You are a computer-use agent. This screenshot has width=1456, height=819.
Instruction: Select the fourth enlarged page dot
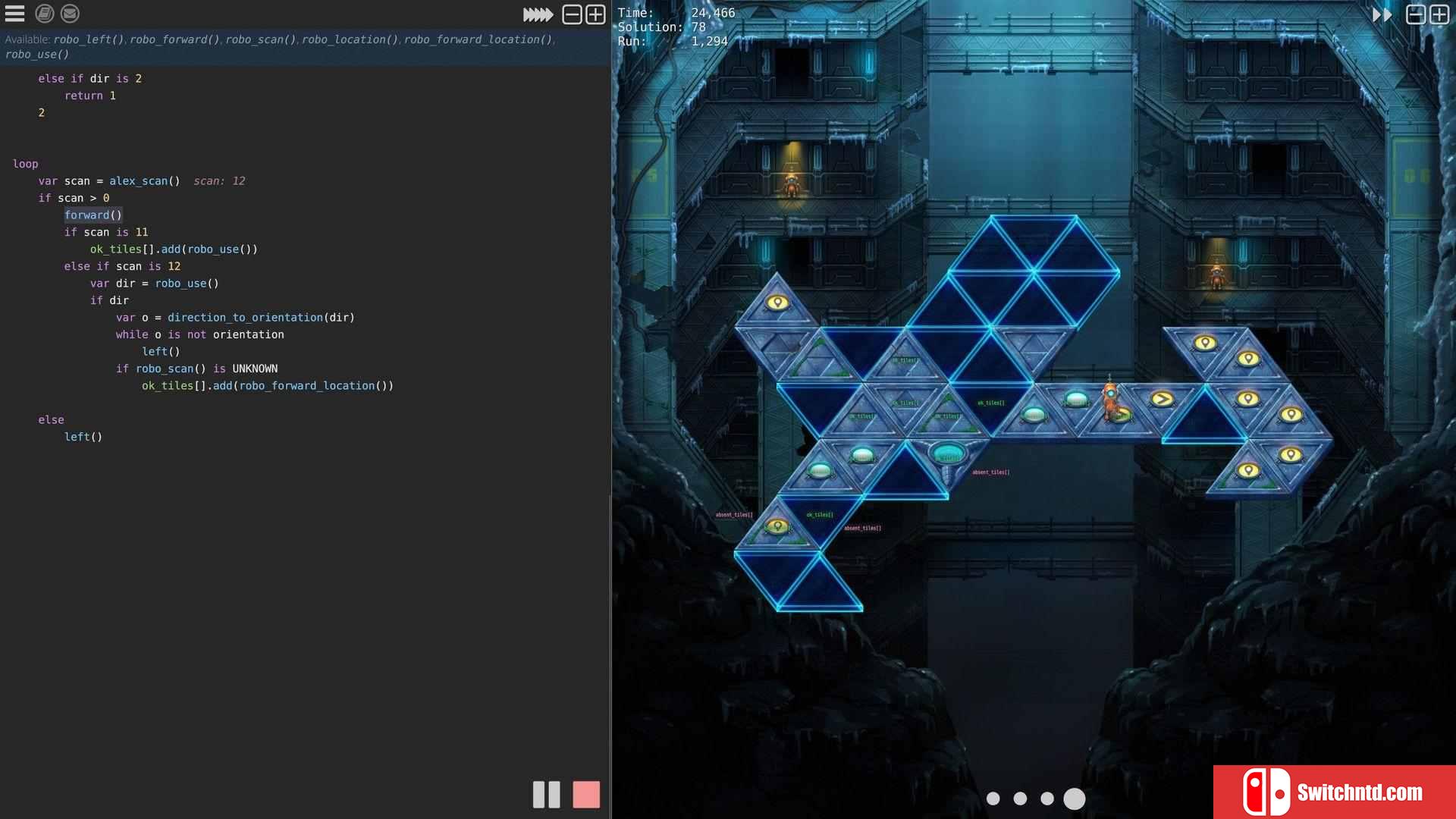pyautogui.click(x=1075, y=799)
